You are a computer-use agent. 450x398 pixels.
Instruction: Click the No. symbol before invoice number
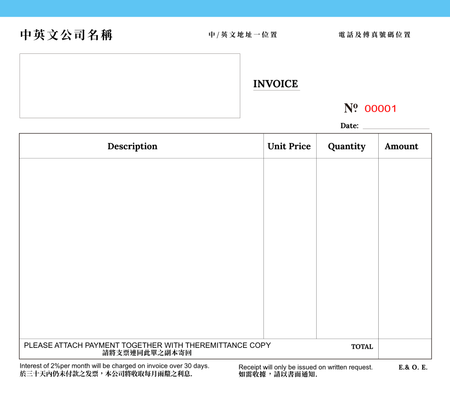tap(351, 108)
